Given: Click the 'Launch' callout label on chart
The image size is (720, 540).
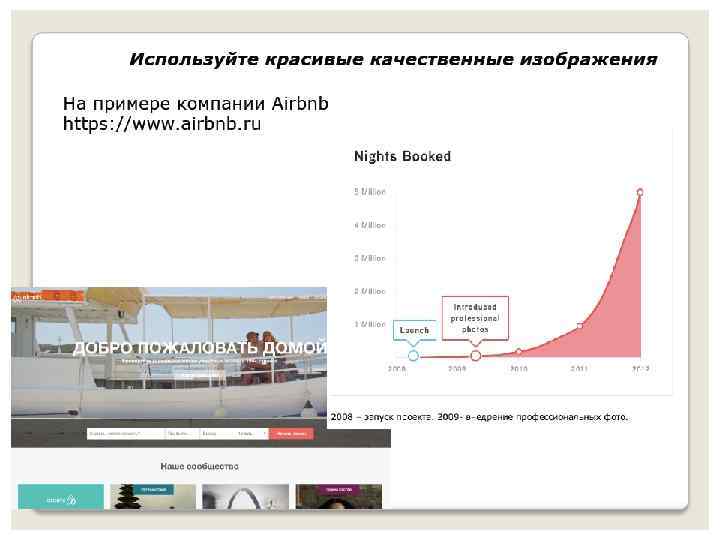Looking at the screenshot, I should click(414, 330).
